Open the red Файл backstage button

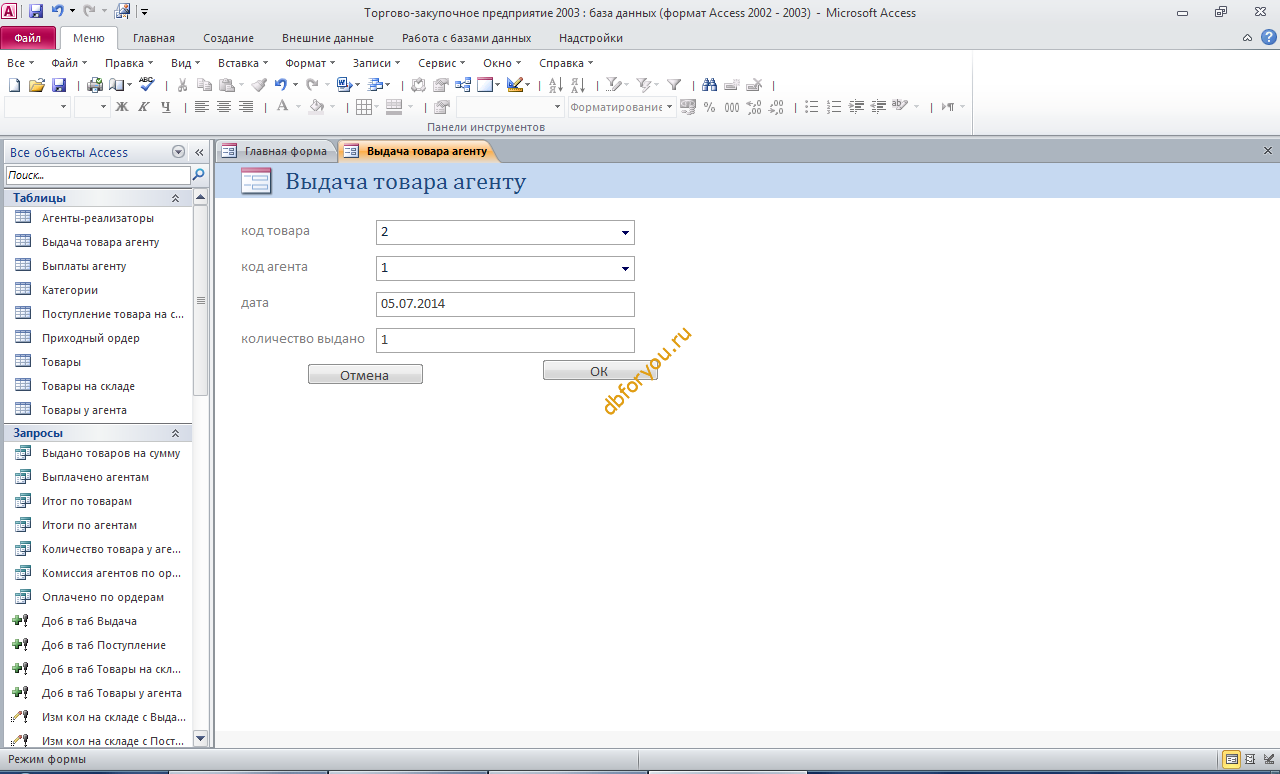[28, 38]
